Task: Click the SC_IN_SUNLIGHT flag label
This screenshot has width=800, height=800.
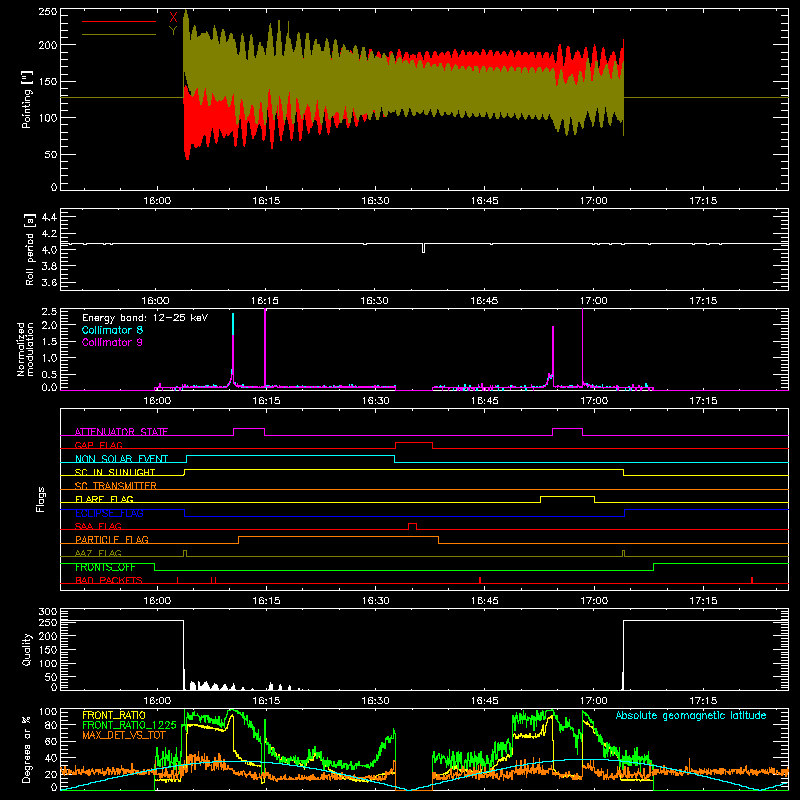Action: (115, 472)
